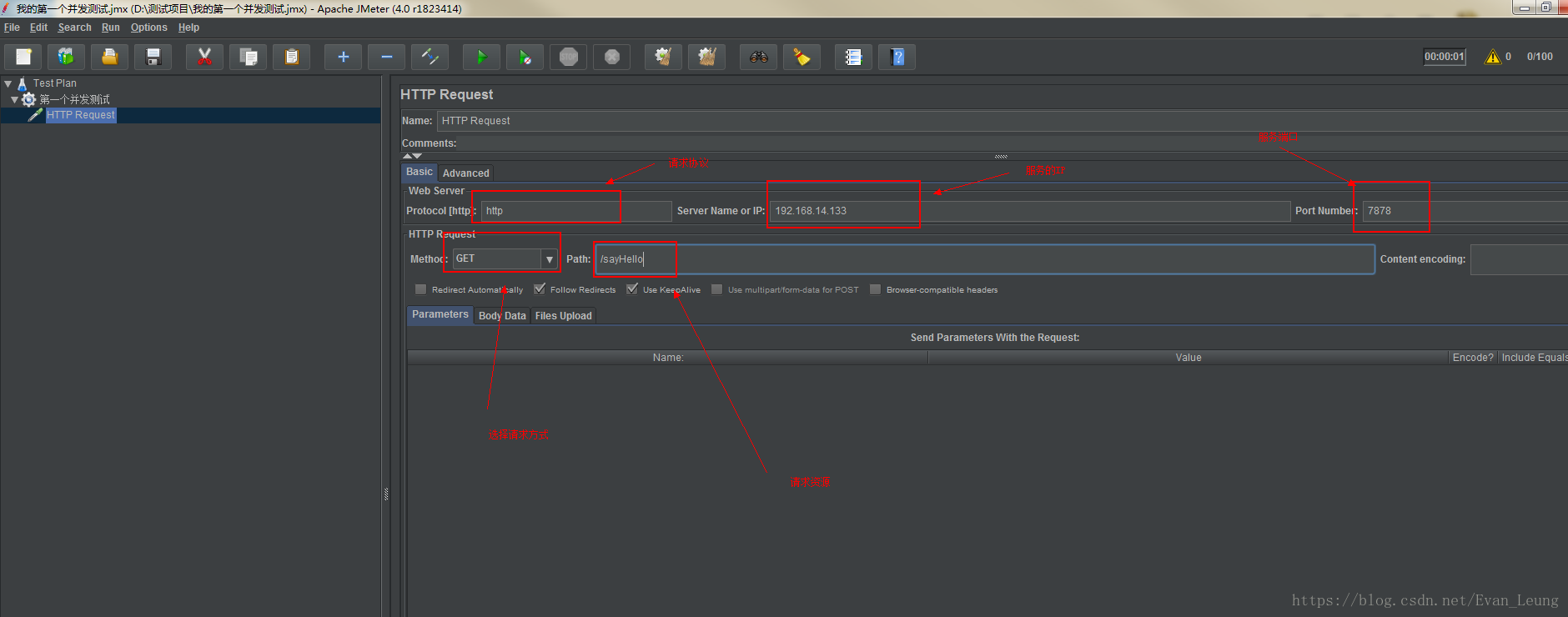Select Test Plan tree item
This screenshot has width=1568, height=617.
coord(55,83)
